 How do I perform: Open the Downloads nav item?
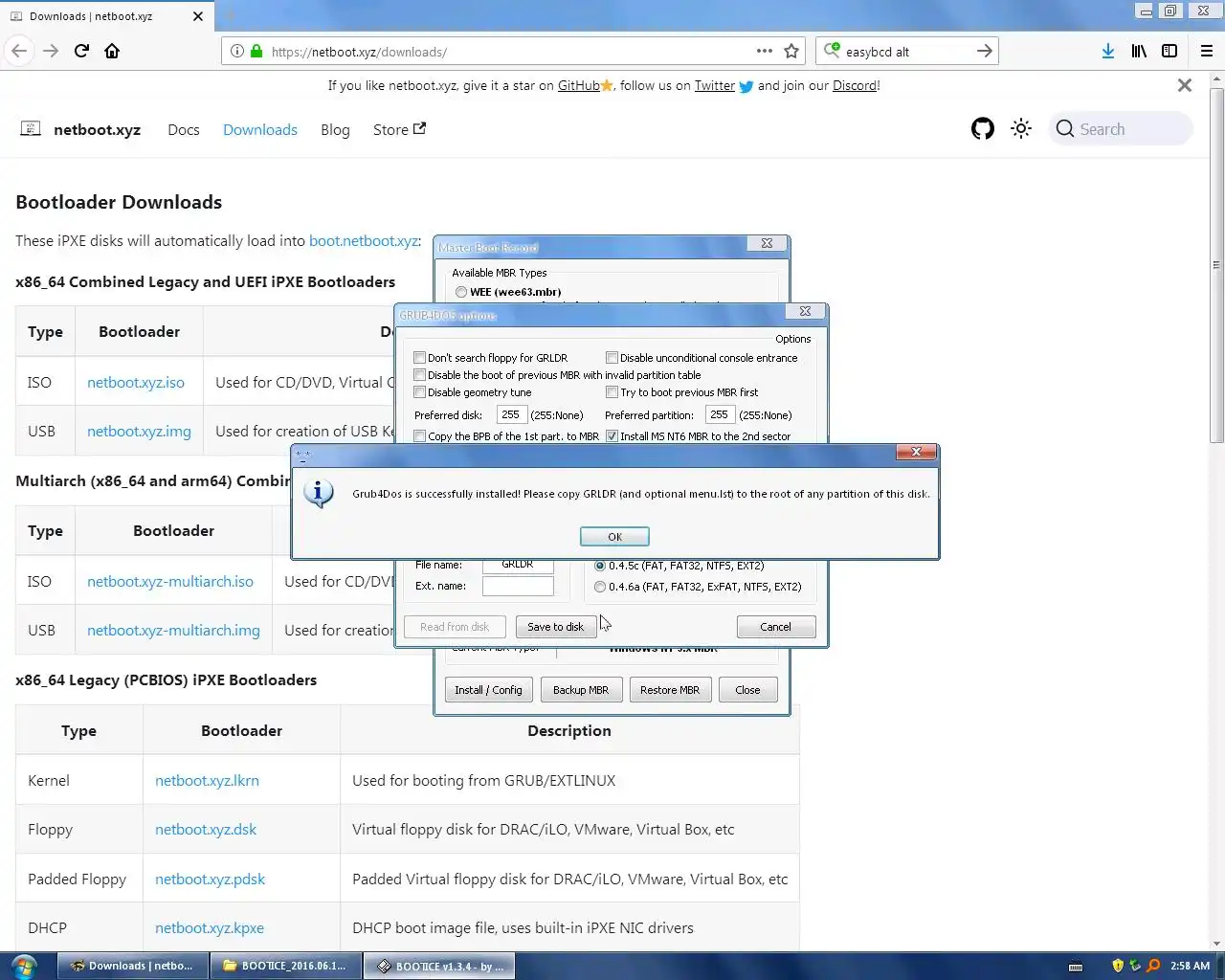(x=260, y=129)
